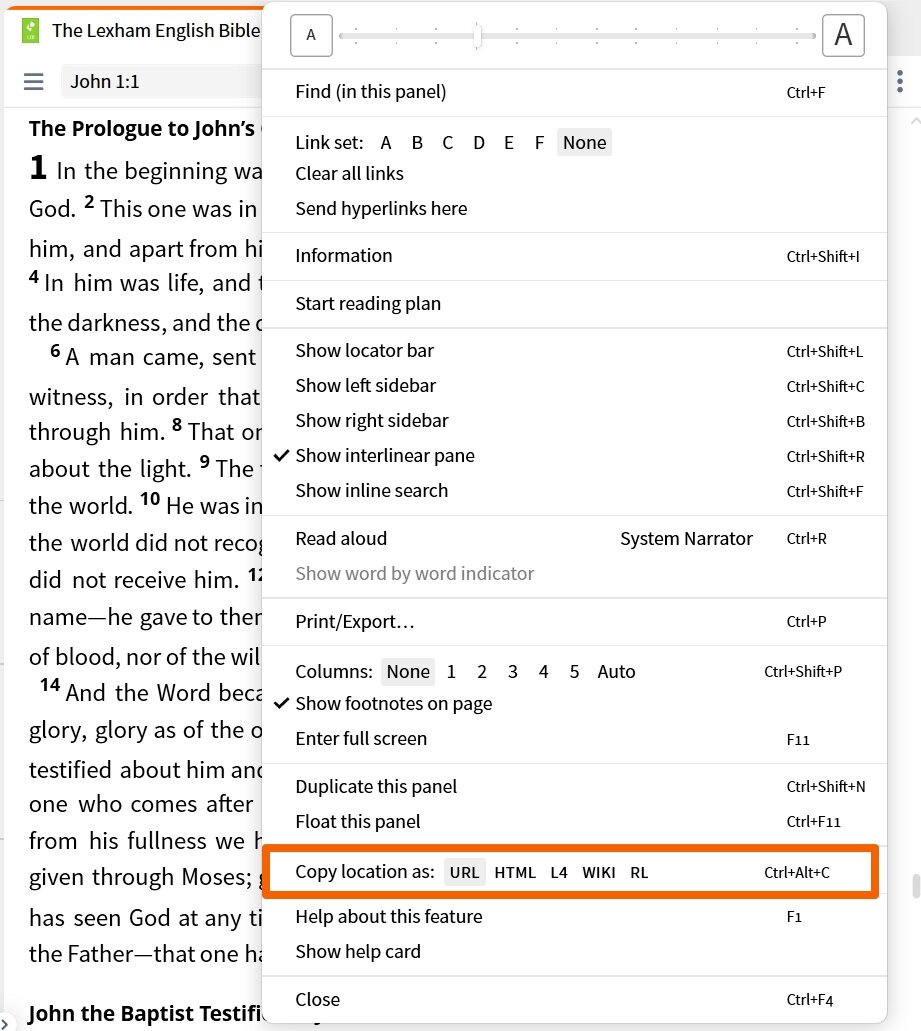Choose link set B

(x=417, y=143)
